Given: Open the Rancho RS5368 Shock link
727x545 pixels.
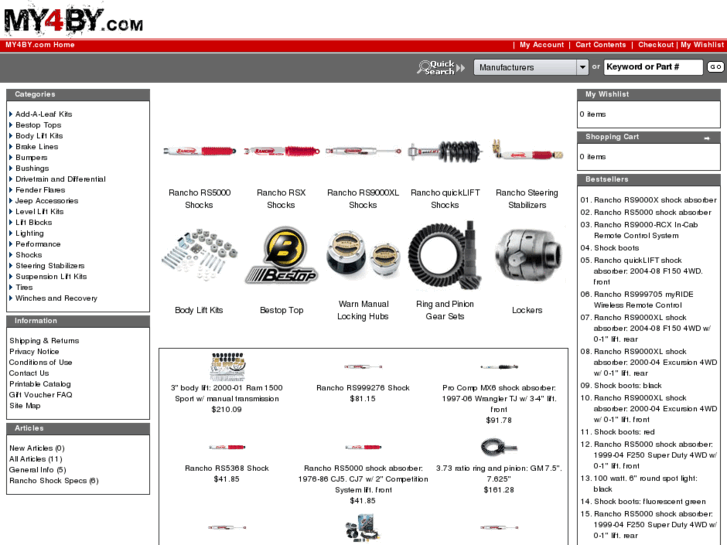Looking at the screenshot, I should click(x=227, y=468).
